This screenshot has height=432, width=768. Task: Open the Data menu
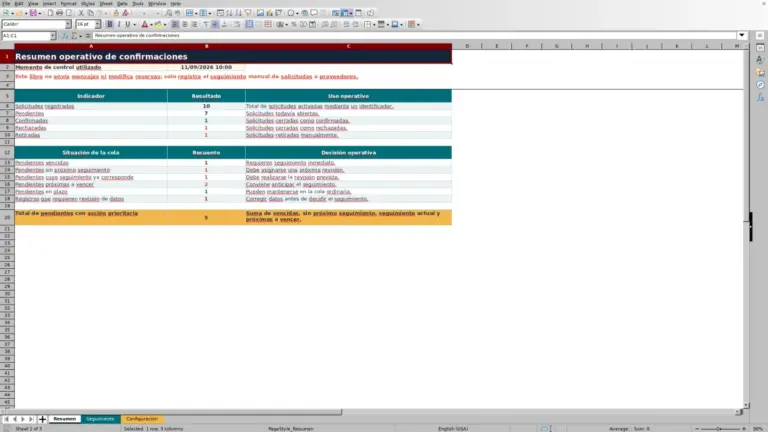coord(122,3)
